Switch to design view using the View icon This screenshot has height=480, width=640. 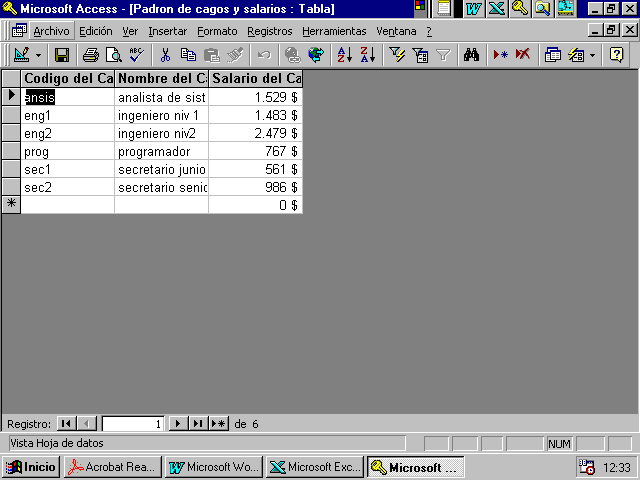pyautogui.click(x=21, y=55)
